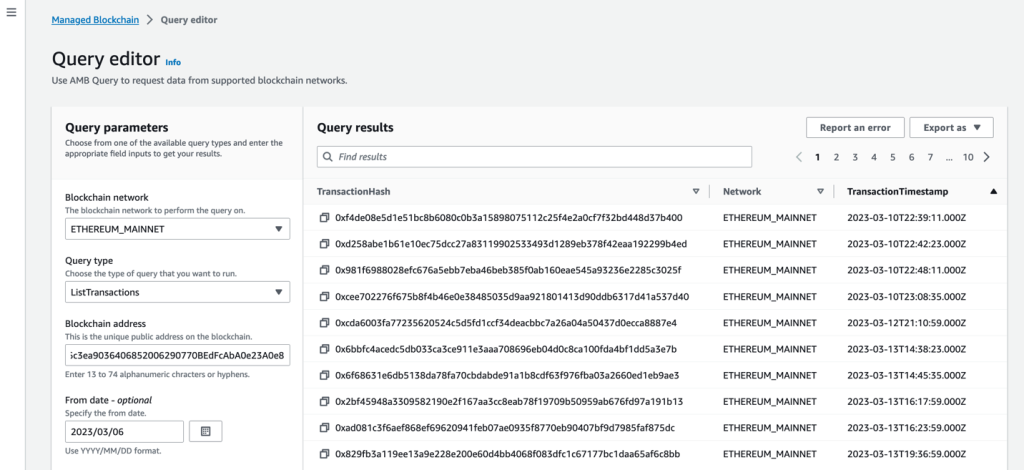The width and height of the screenshot is (1024, 470).
Task: Open the Info link beside Query editor
Action: click(173, 63)
